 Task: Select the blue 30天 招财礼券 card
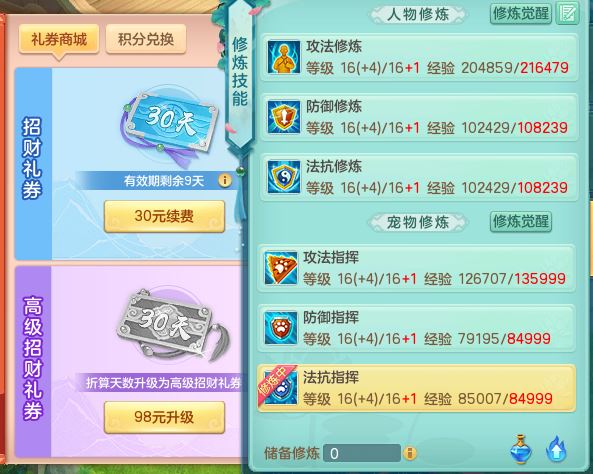171,124
